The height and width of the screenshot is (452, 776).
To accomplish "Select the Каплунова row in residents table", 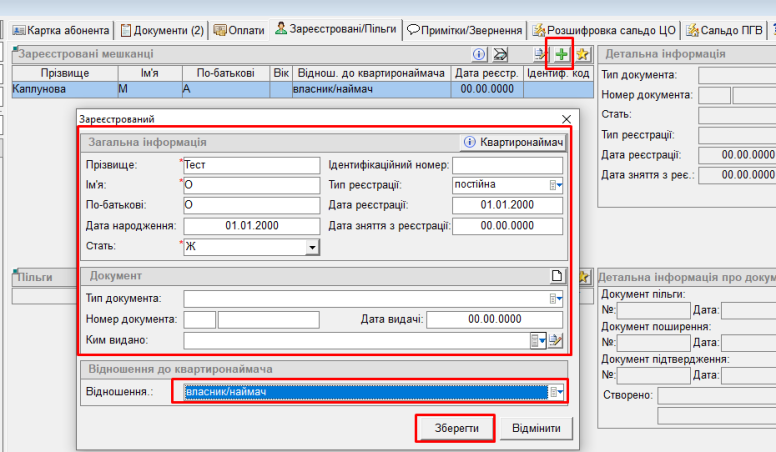I will click(60, 90).
